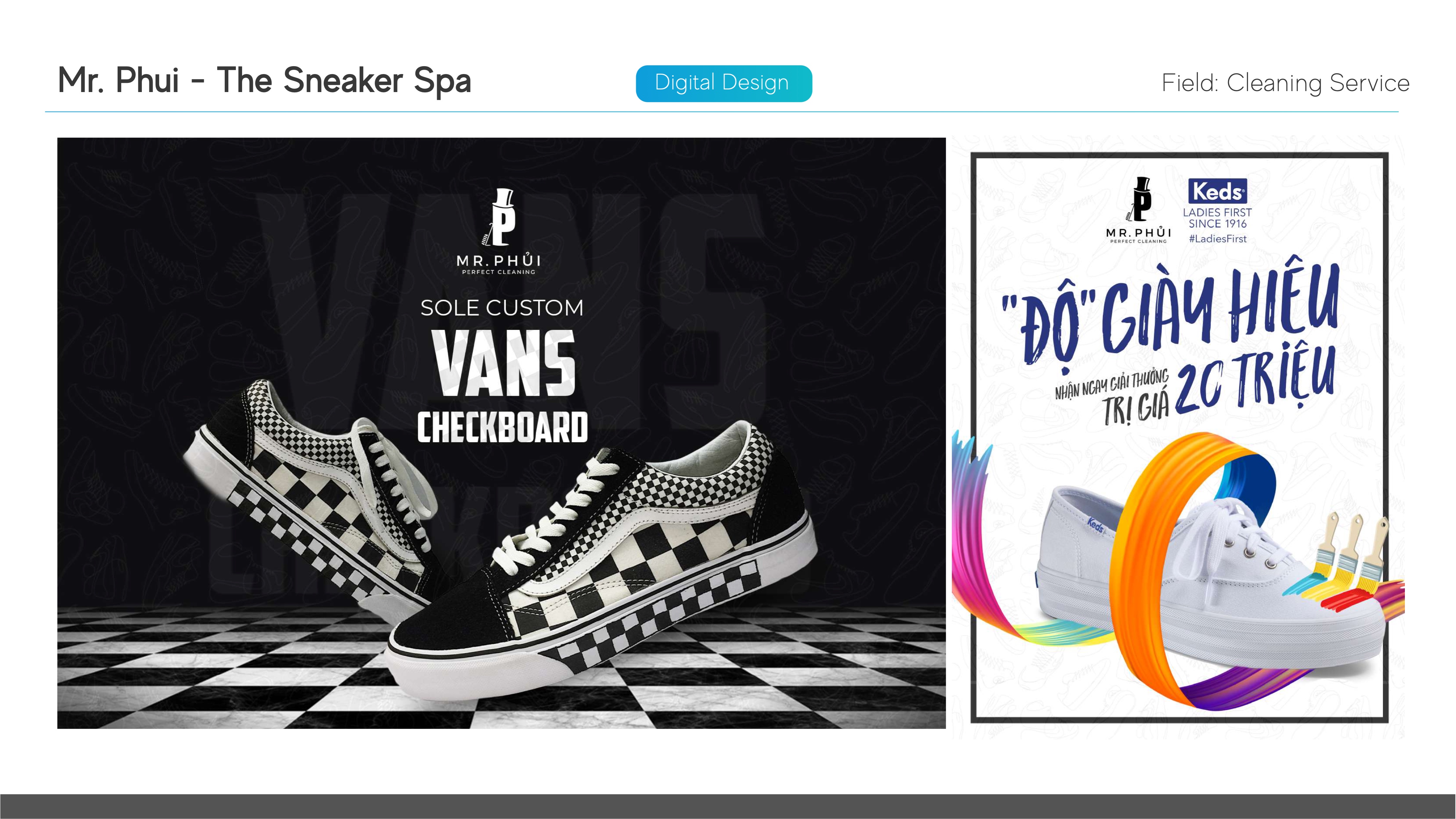Click the CHECKBOARD headline text
Viewport: 1456px width, 819px height.
pos(503,427)
